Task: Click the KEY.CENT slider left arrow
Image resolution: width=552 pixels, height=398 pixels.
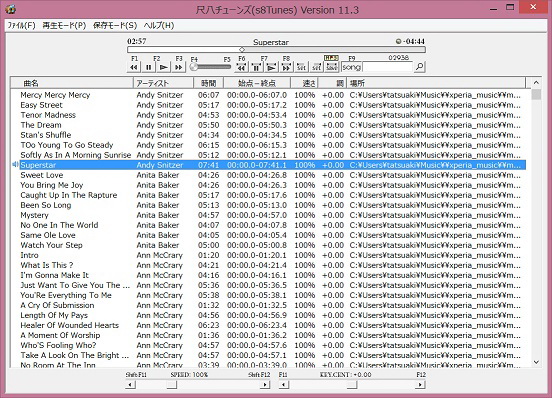Action: (283, 385)
